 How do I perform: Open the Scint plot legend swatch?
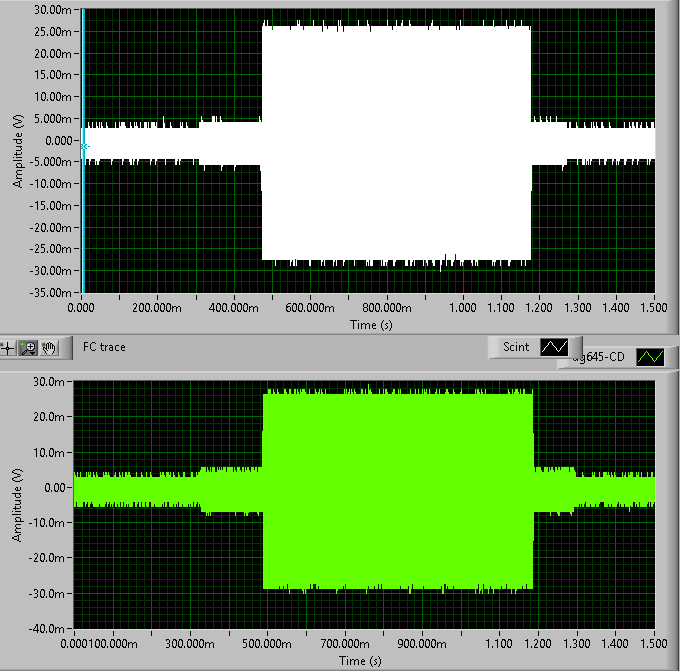click(554, 347)
